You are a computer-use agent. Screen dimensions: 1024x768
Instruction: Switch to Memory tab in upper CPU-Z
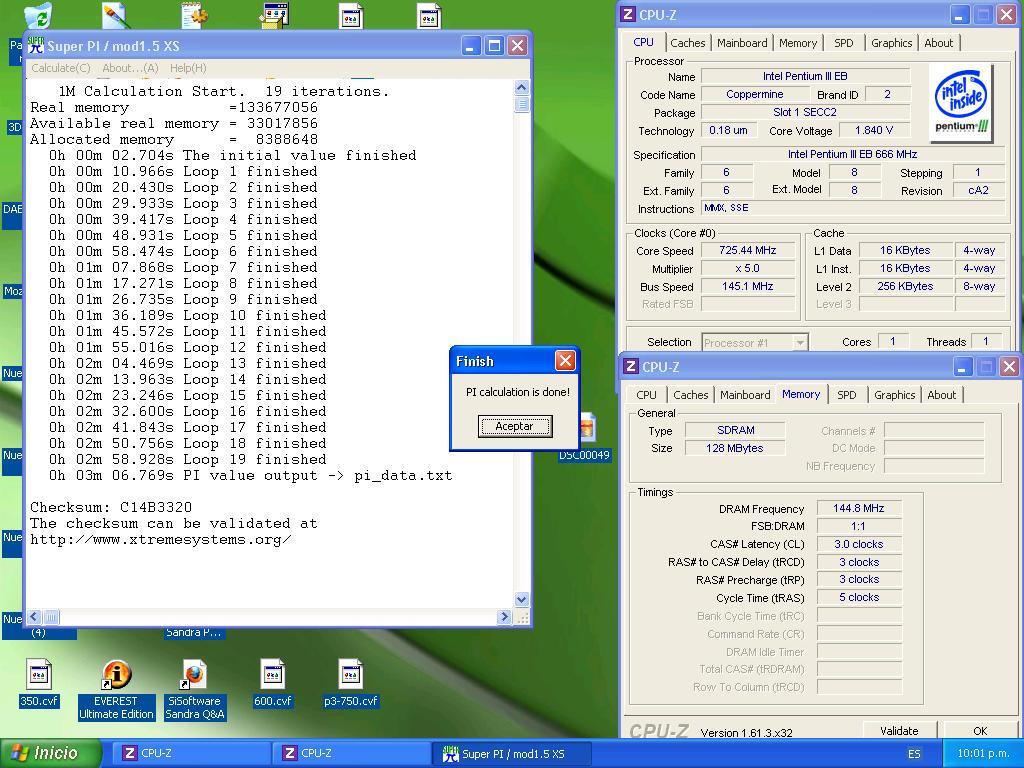coord(797,43)
